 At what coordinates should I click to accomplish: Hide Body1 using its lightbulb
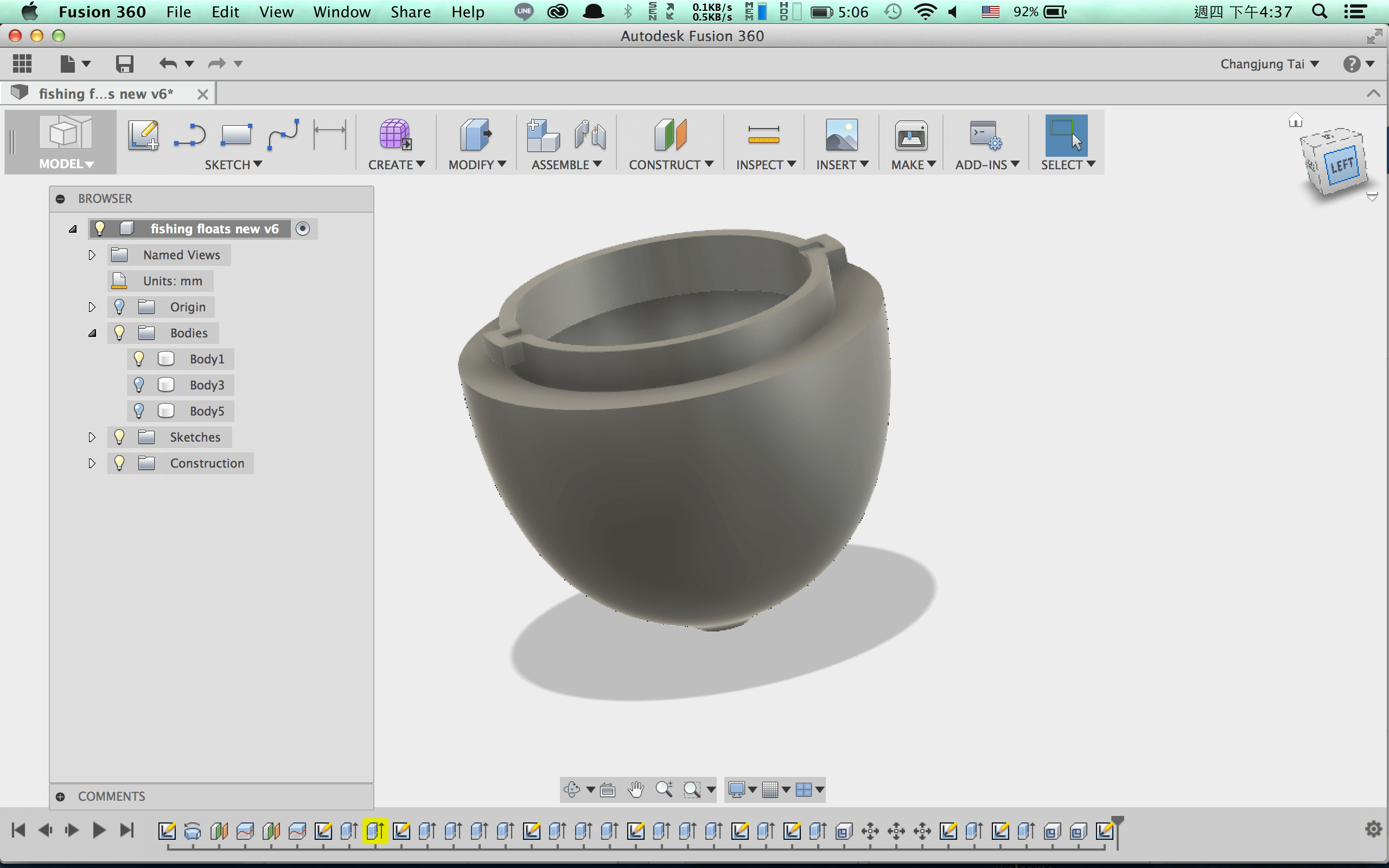point(138,359)
